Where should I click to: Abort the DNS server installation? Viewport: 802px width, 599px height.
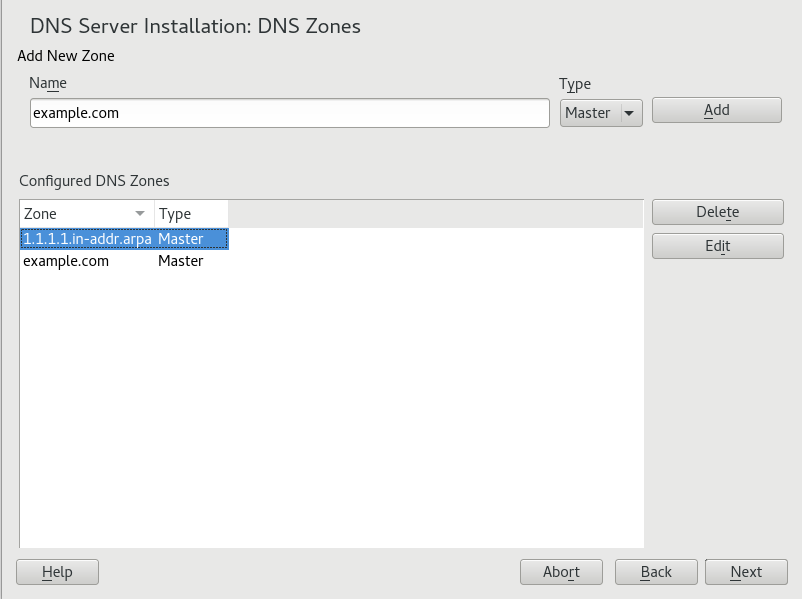(561, 572)
